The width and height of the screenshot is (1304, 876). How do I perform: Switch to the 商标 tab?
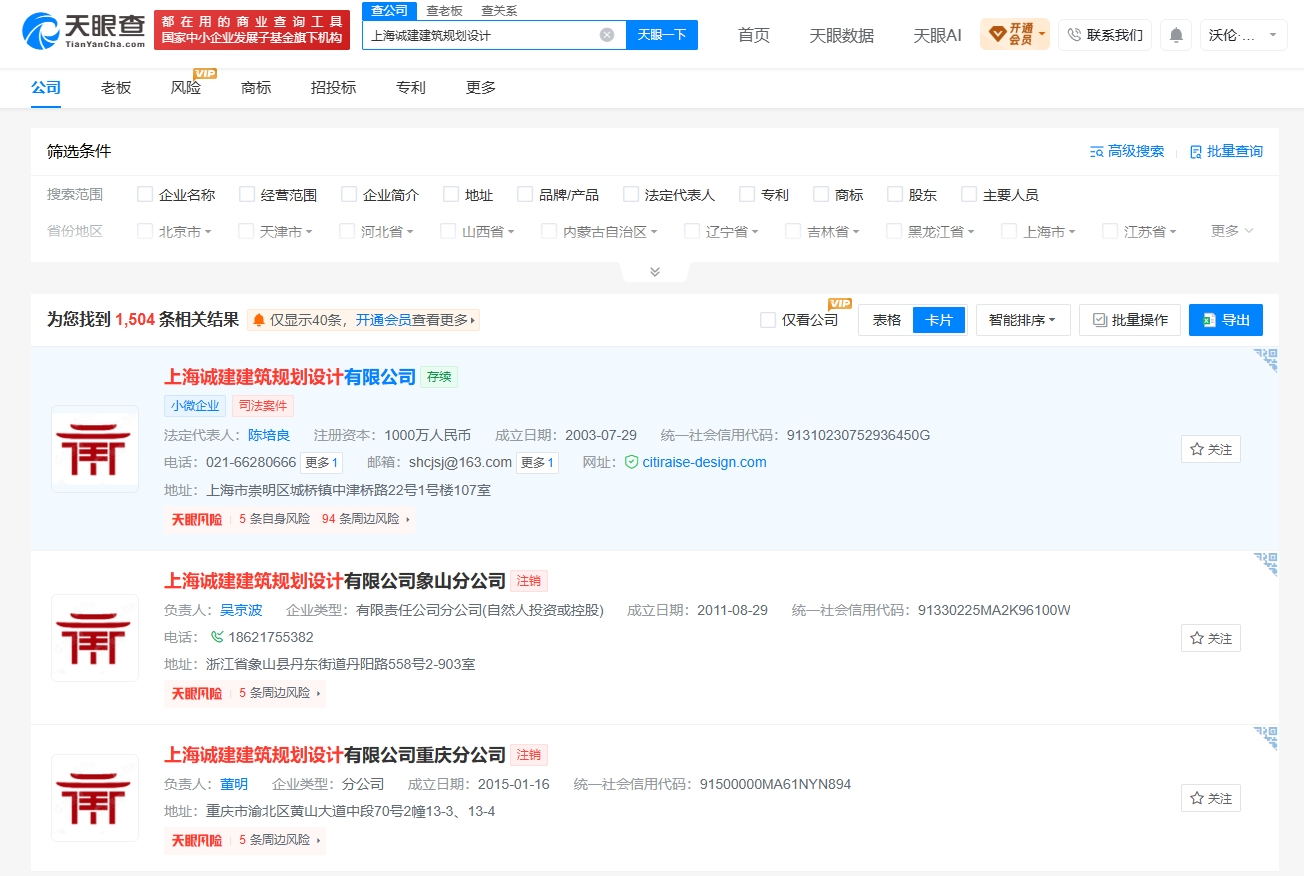[256, 87]
